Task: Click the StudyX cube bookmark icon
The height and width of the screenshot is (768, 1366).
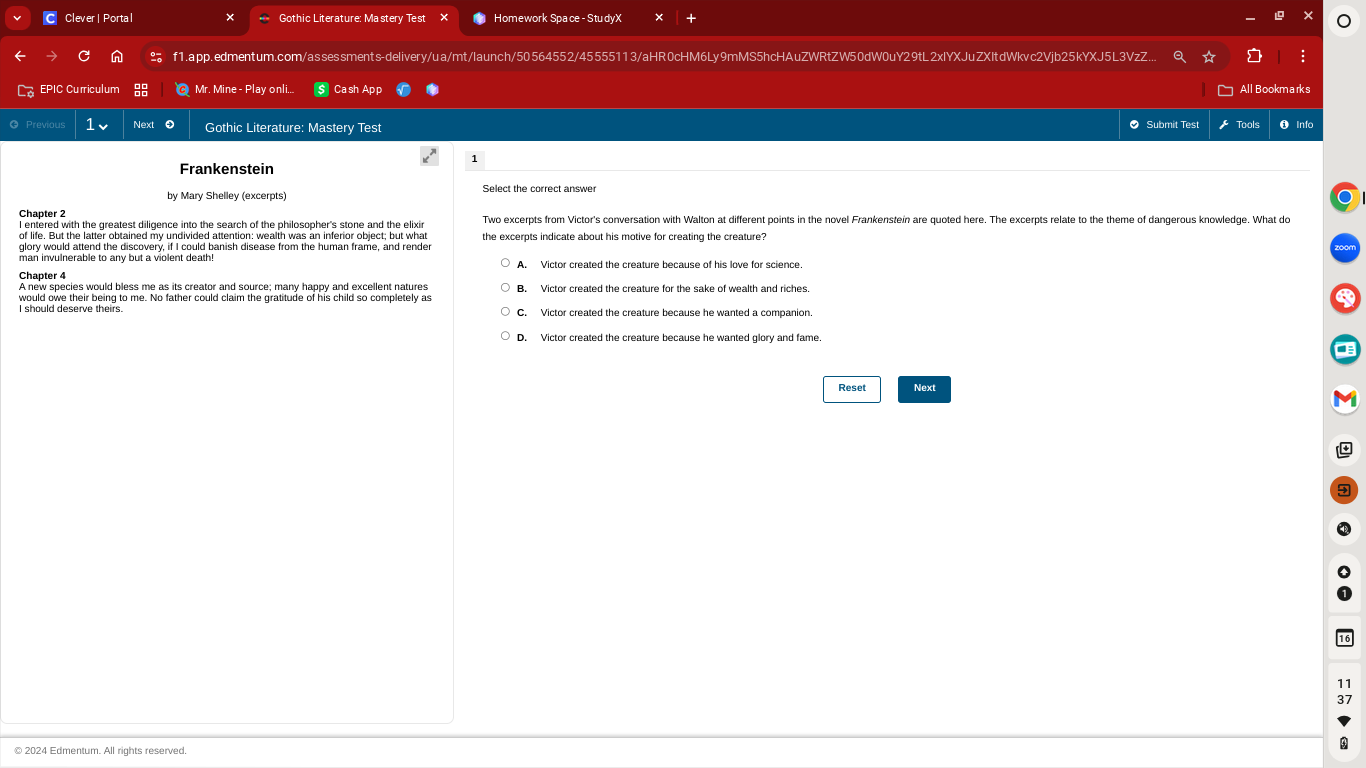Action: coord(432,89)
